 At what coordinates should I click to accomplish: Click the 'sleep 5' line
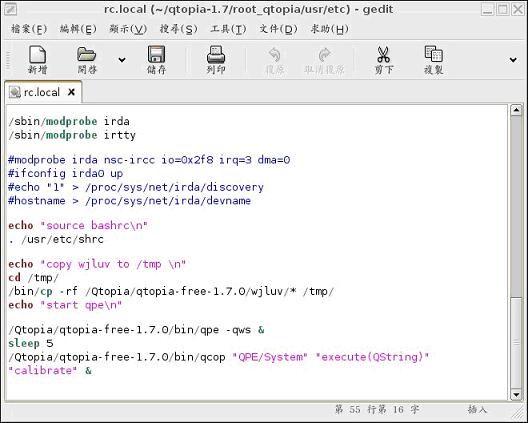(31, 343)
